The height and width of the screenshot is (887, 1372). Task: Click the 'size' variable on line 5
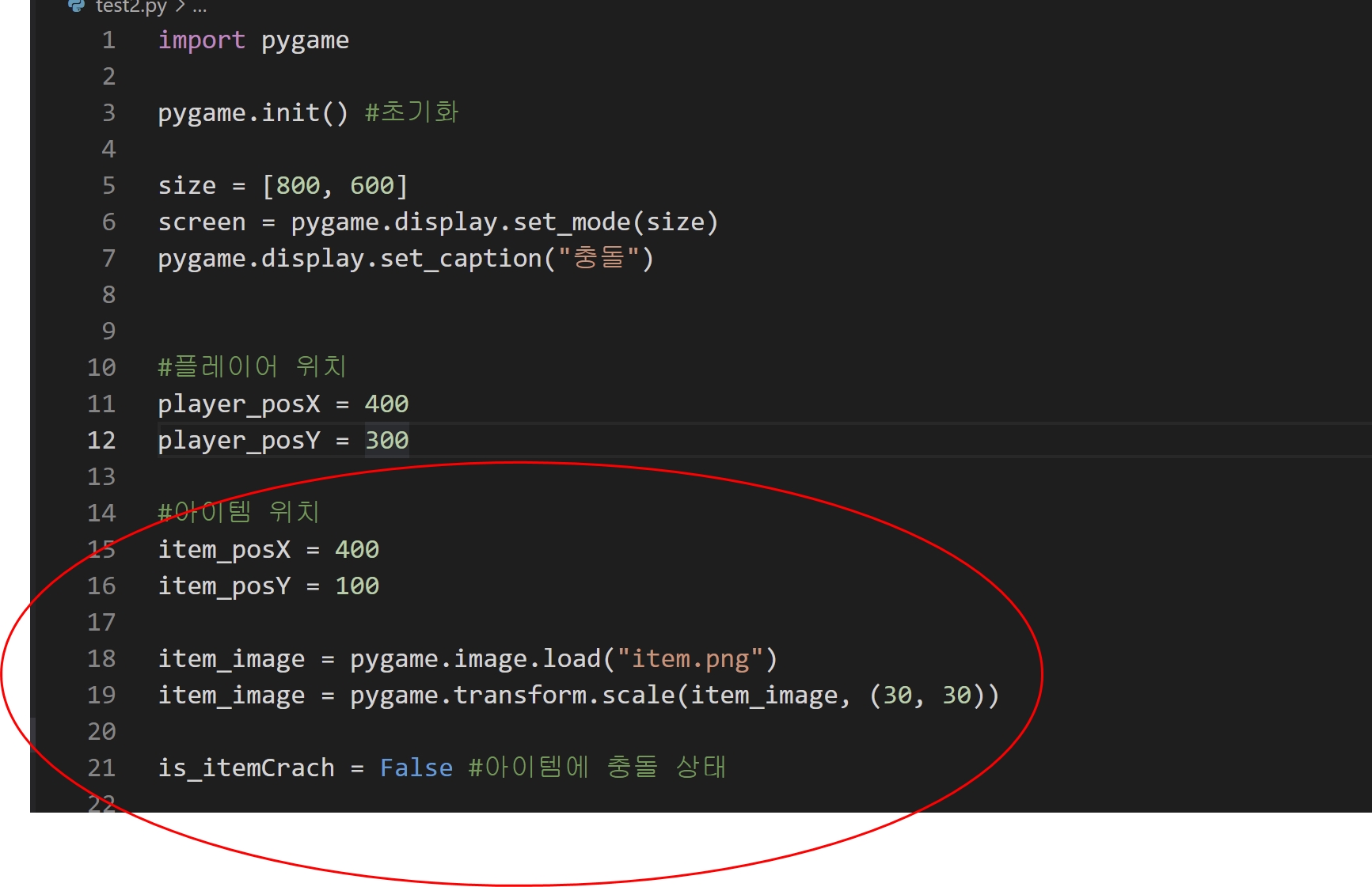click(x=187, y=186)
